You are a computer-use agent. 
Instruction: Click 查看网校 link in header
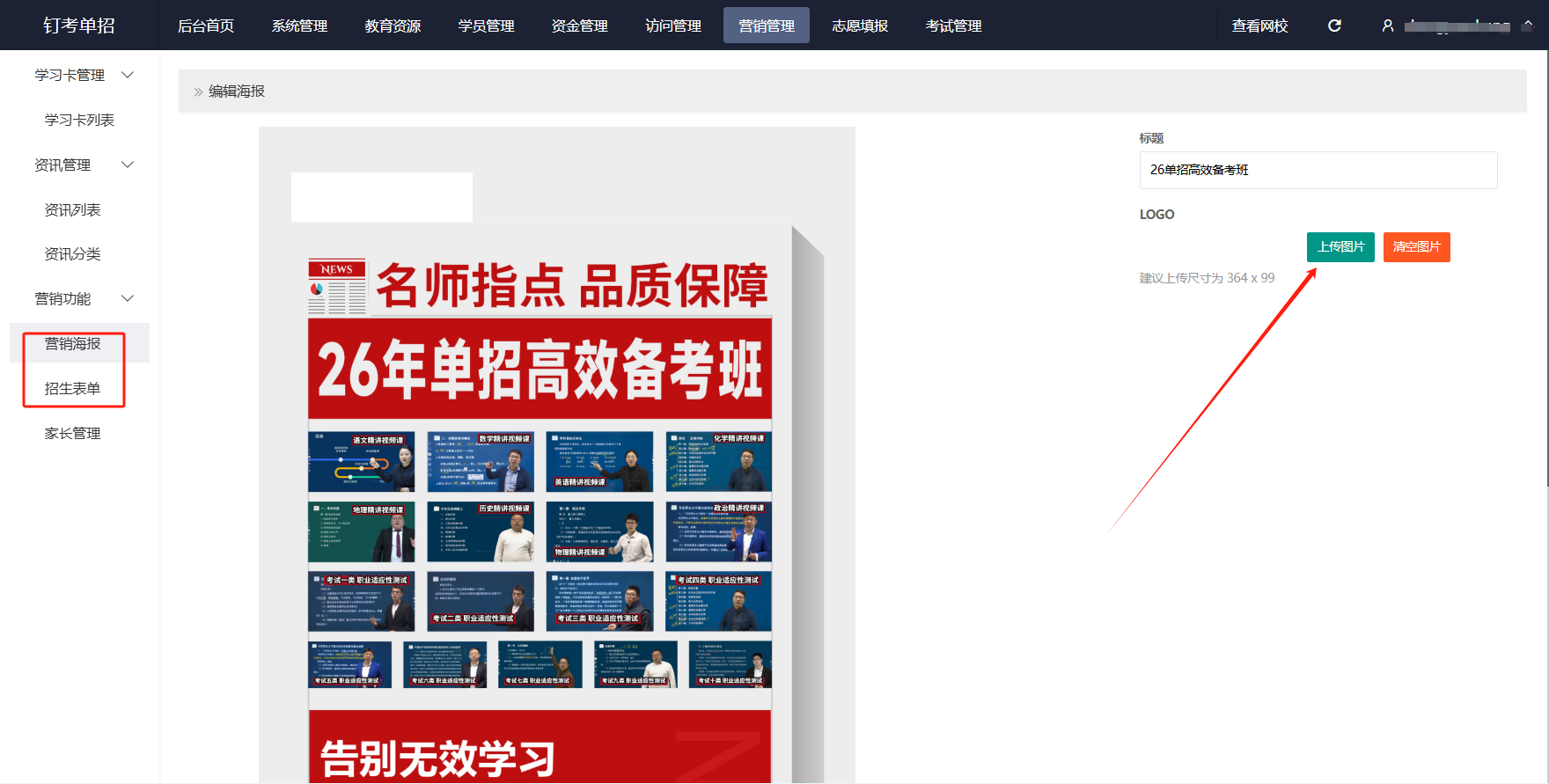pyautogui.click(x=1259, y=26)
